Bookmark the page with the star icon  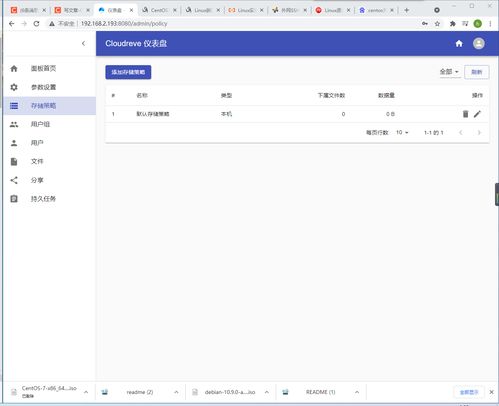(x=437, y=24)
